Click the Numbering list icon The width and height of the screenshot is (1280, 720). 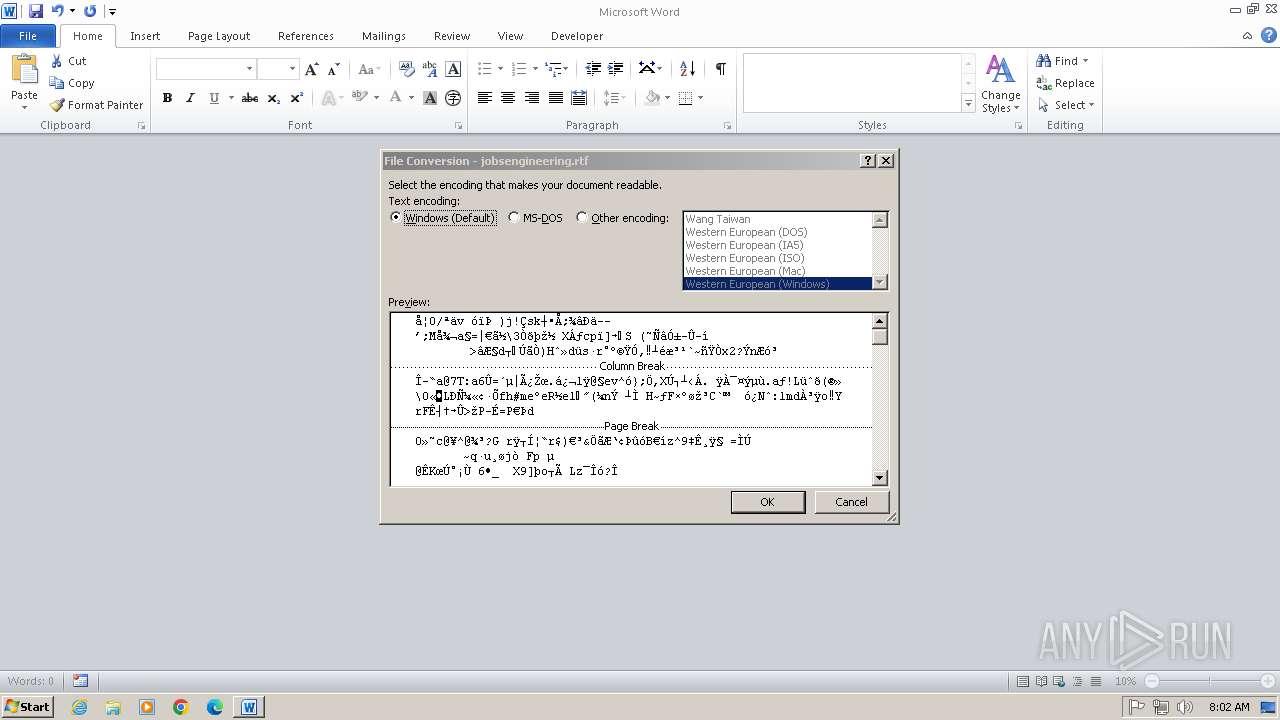tap(519, 69)
